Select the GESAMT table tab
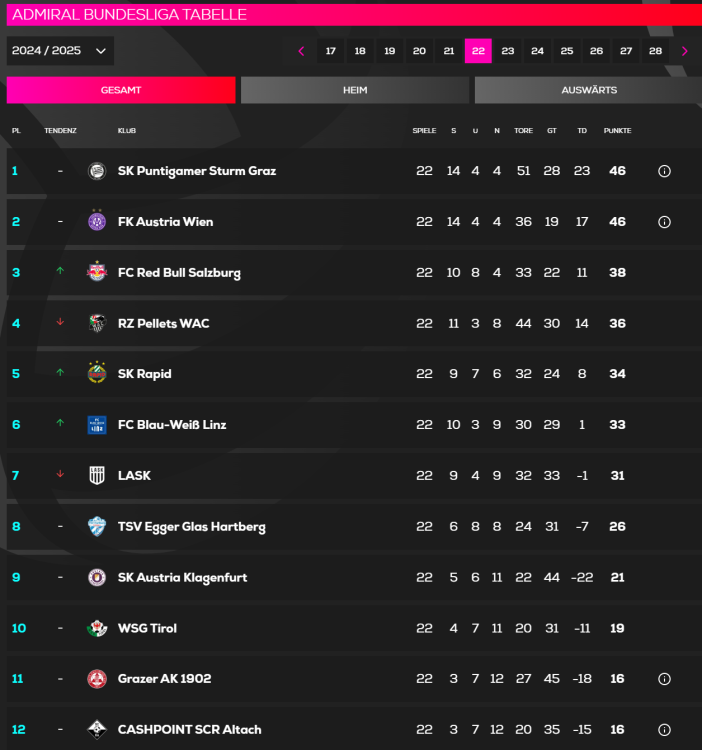702x750 pixels. pos(121,90)
